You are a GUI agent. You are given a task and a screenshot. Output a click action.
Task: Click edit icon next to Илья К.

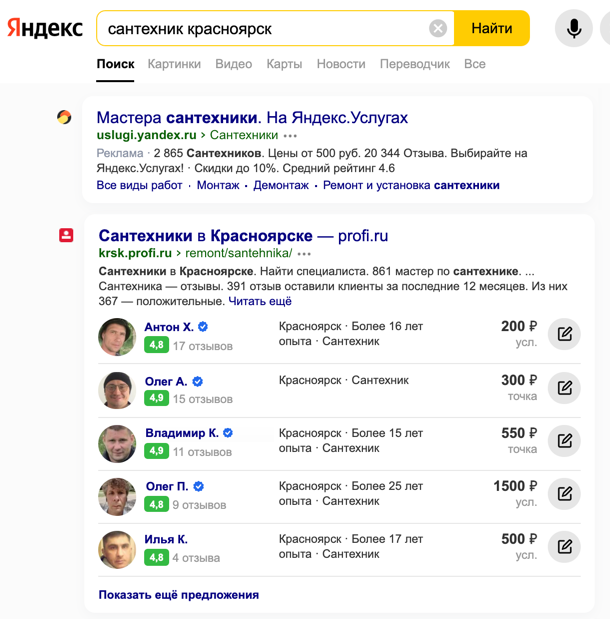pos(564,547)
